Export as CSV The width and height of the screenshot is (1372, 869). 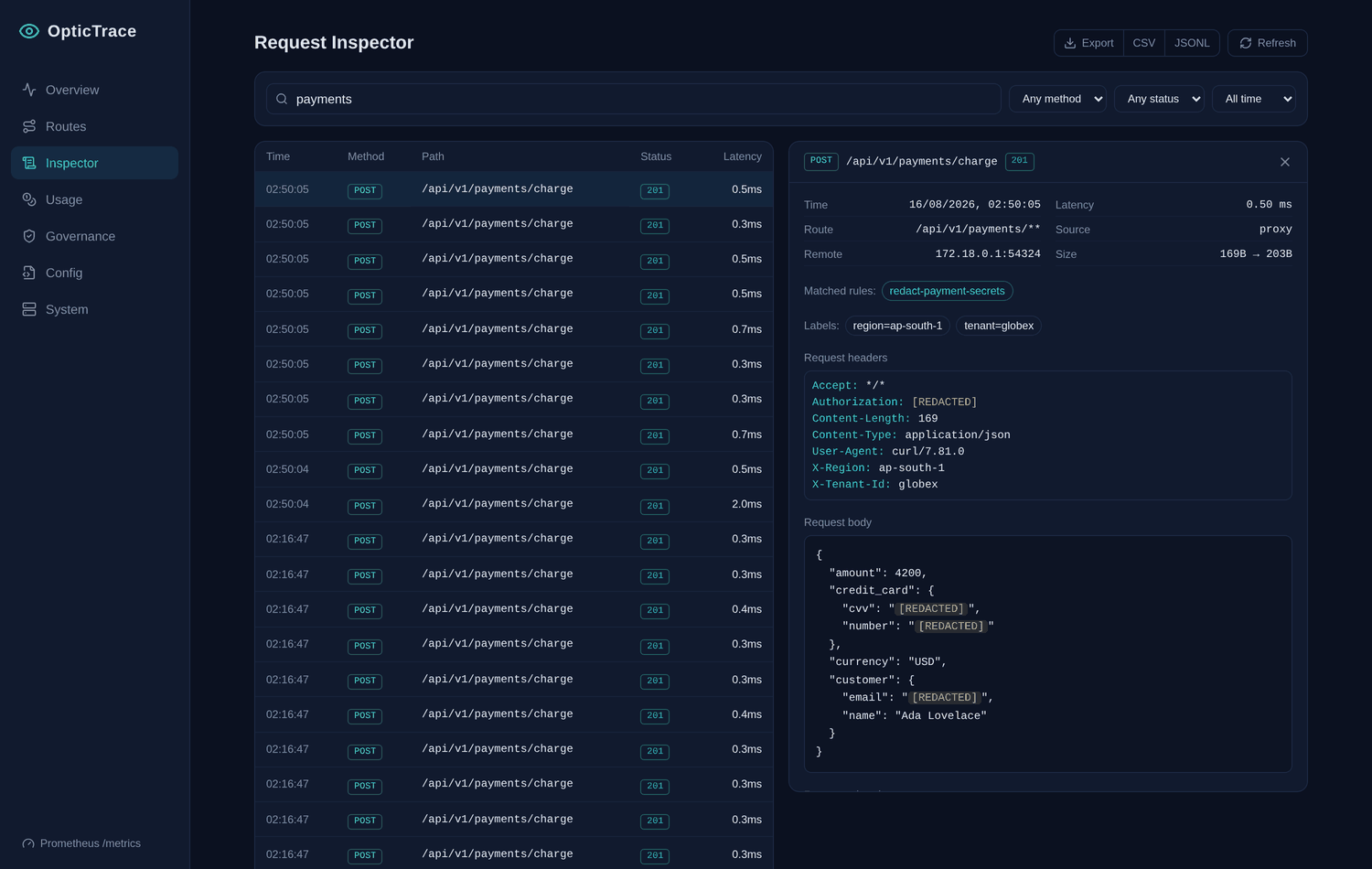click(x=1144, y=43)
